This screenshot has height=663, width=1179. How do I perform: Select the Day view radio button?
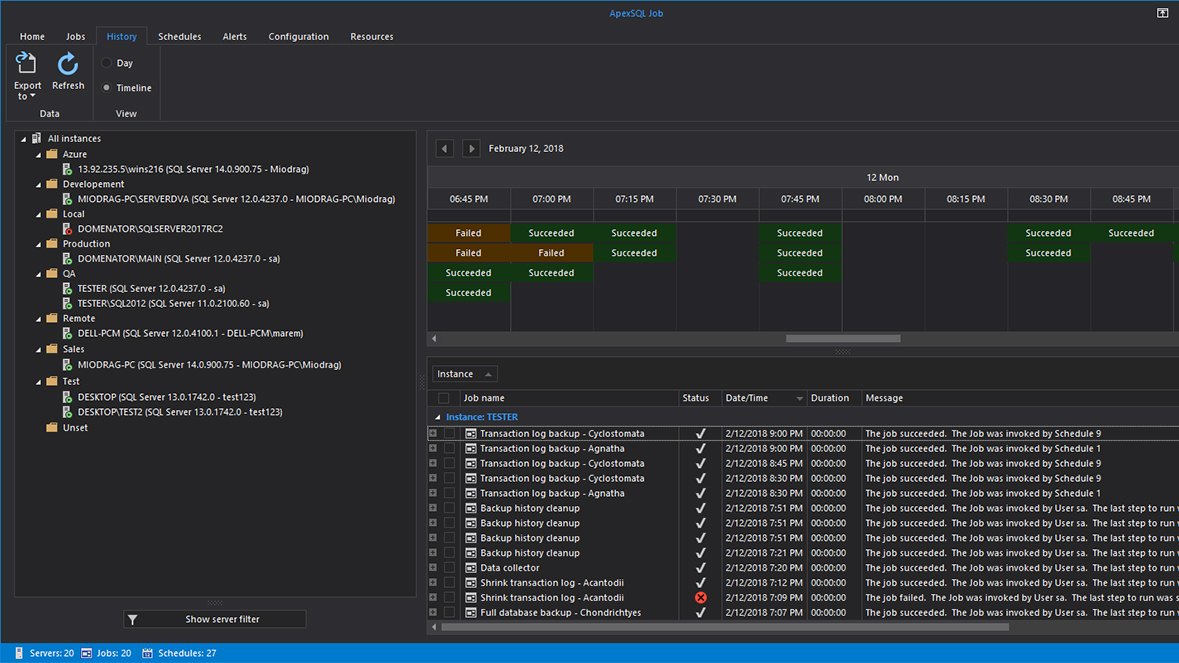(106, 62)
